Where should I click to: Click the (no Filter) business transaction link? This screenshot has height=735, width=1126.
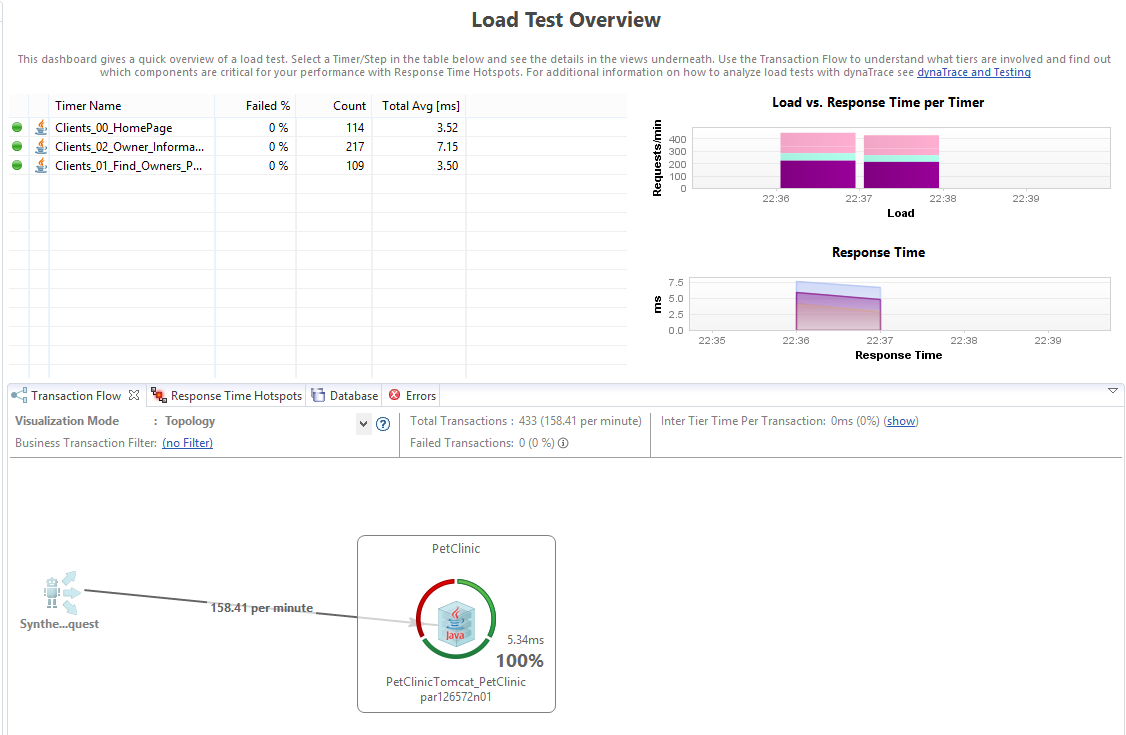(x=187, y=443)
